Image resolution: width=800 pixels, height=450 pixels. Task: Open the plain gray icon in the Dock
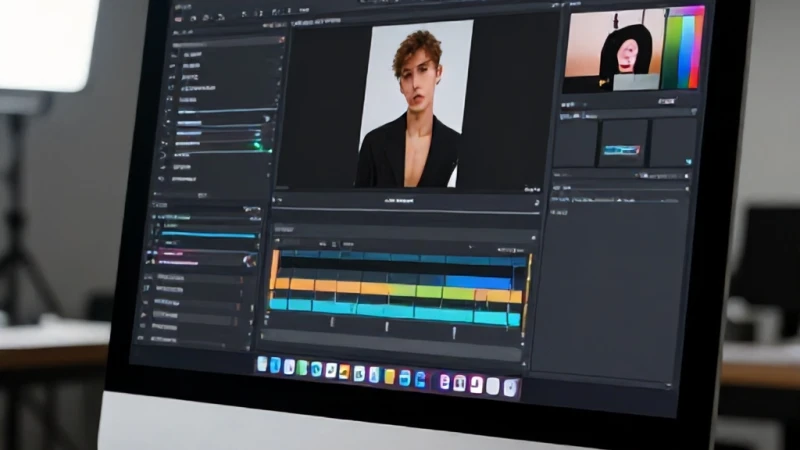click(x=492, y=386)
